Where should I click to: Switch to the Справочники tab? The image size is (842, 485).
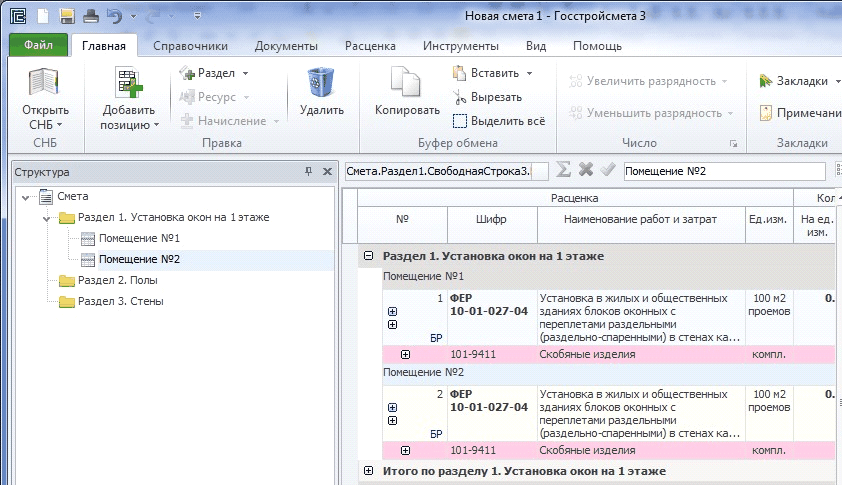click(x=190, y=46)
